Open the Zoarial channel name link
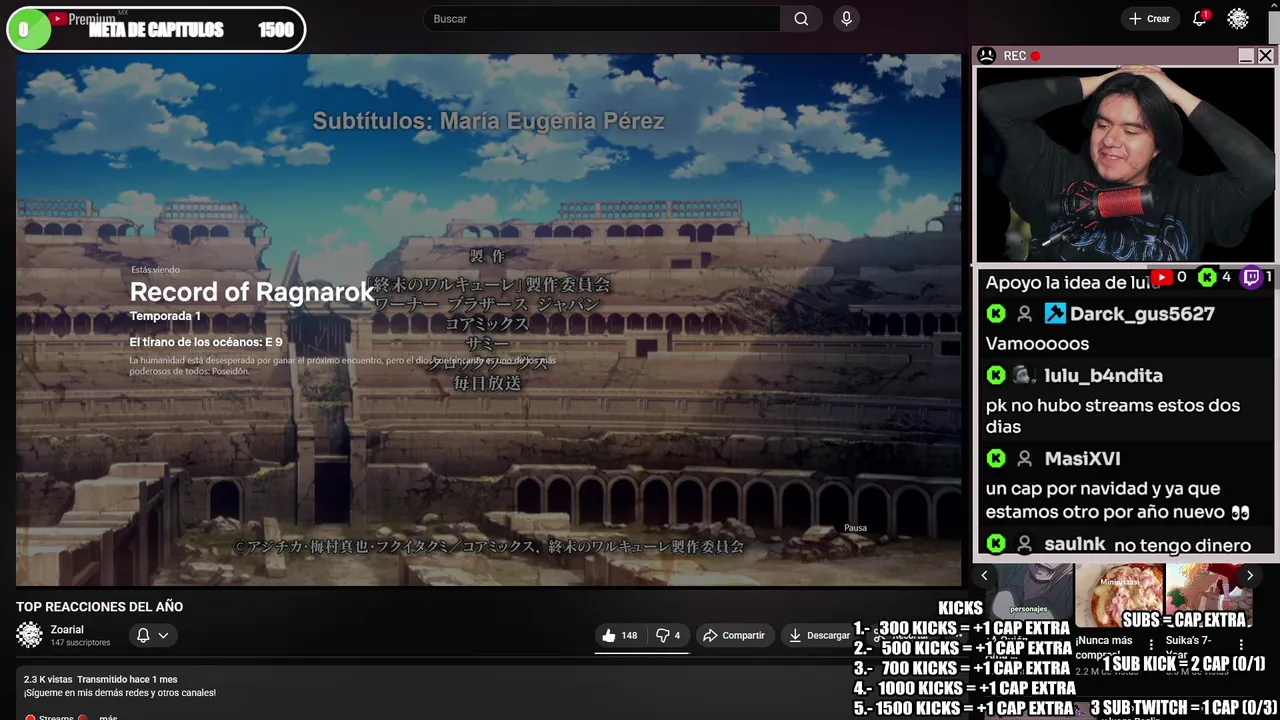 coord(67,629)
